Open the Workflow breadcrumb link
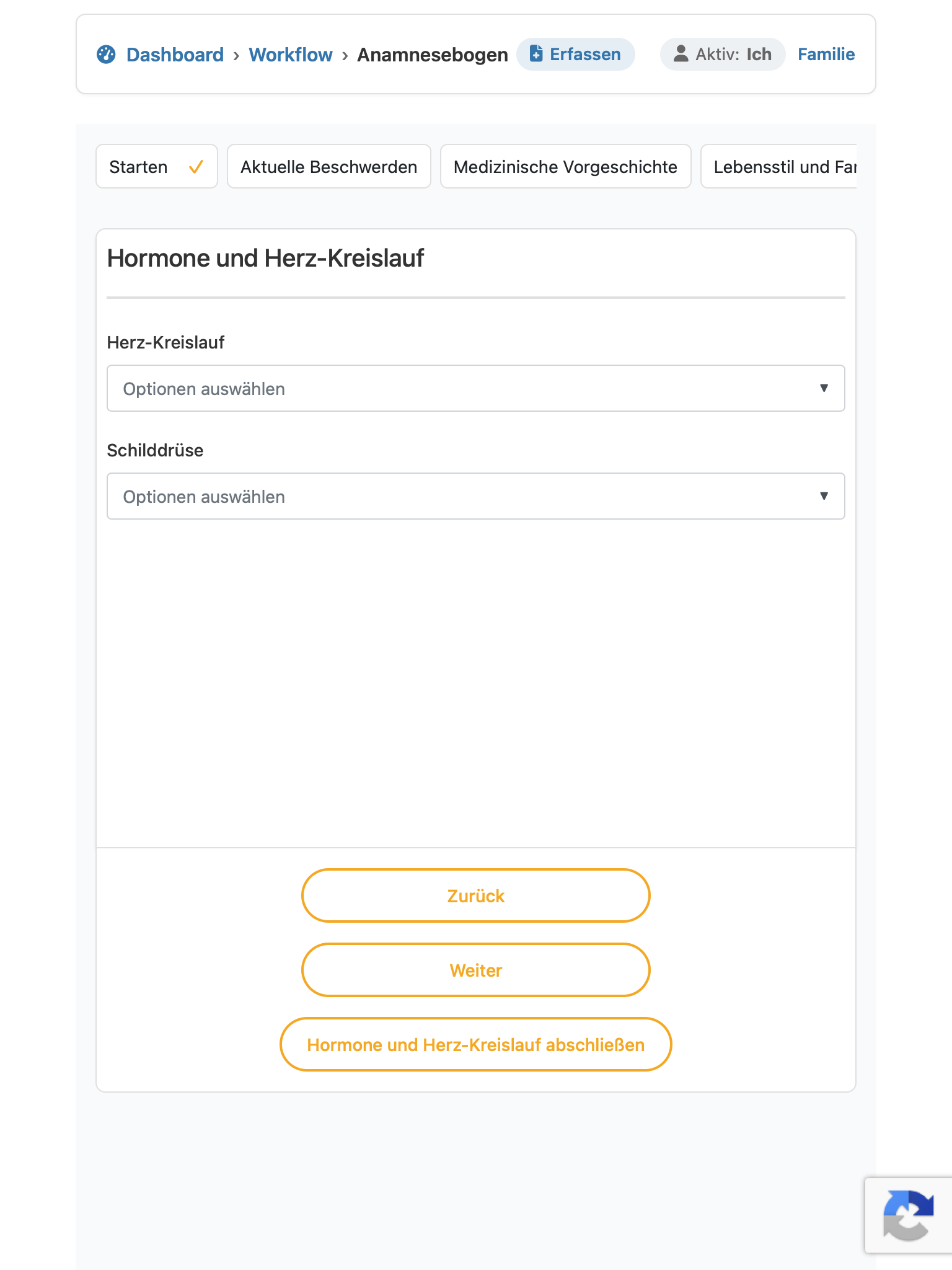The width and height of the screenshot is (952, 1270). pos(291,55)
